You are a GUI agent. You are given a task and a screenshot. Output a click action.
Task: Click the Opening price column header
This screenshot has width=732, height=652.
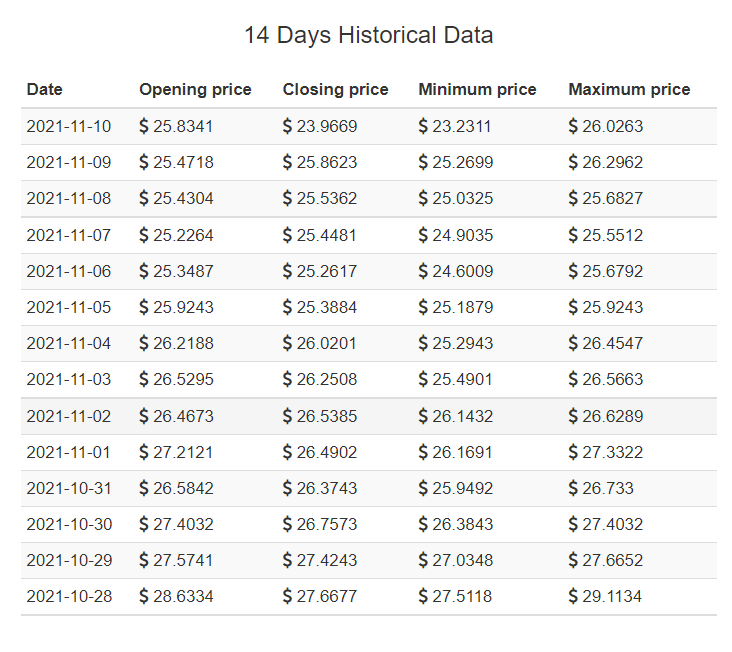click(195, 90)
